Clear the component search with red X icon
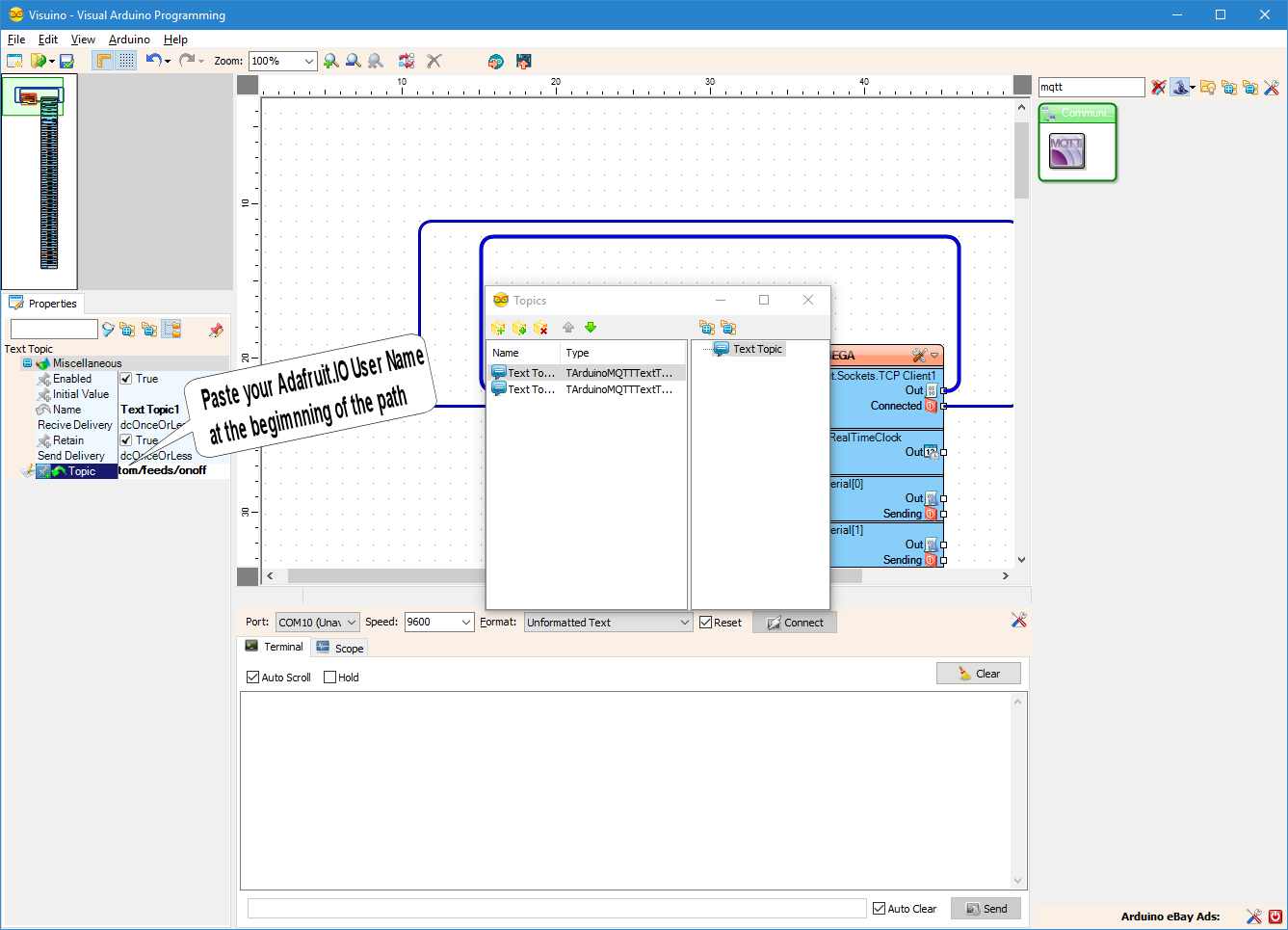Viewport: 1288px width, 930px height. point(1159,87)
